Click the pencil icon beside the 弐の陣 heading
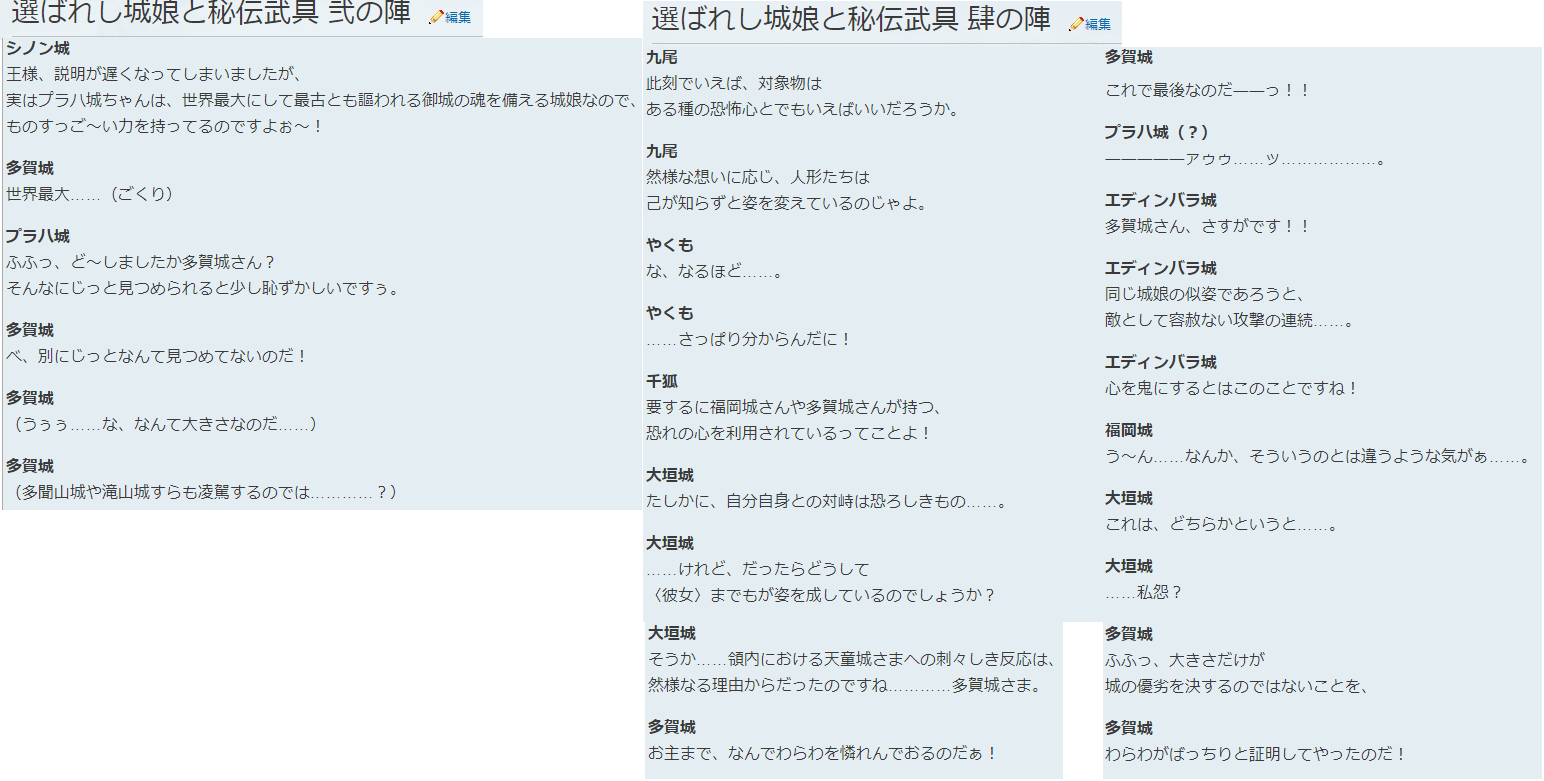 [435, 18]
